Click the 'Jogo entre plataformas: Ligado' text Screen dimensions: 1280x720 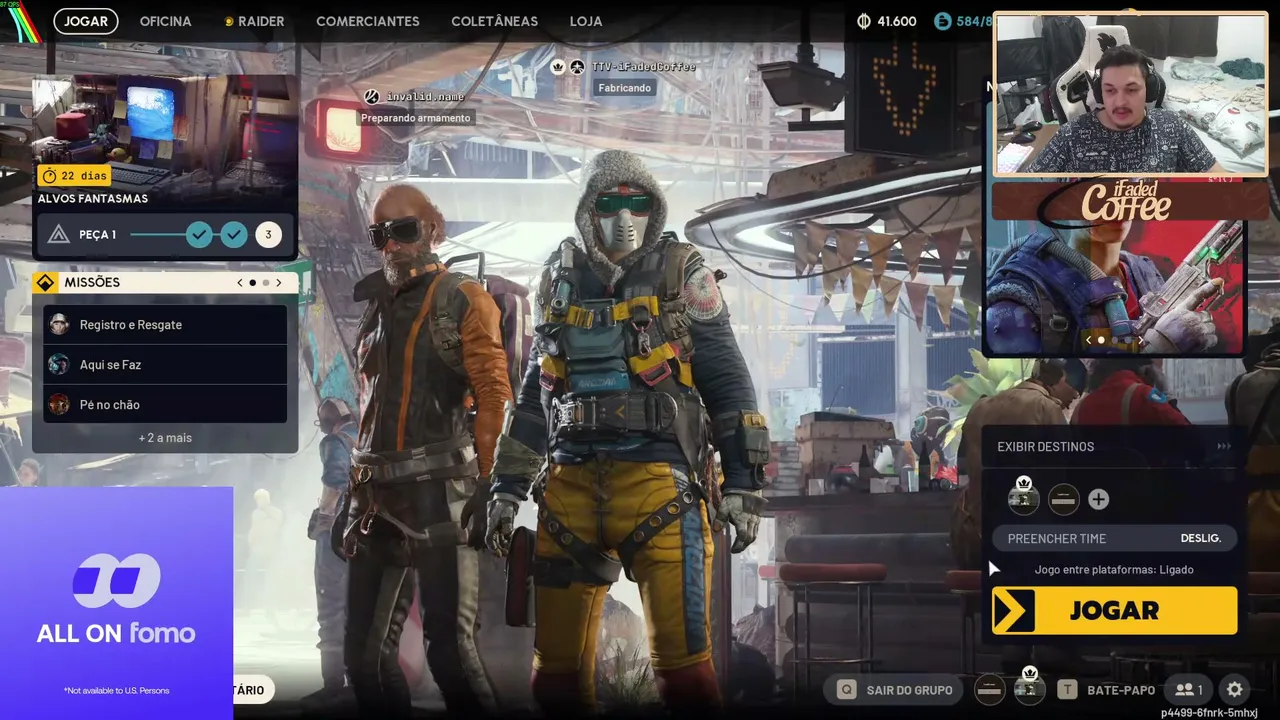1114,570
